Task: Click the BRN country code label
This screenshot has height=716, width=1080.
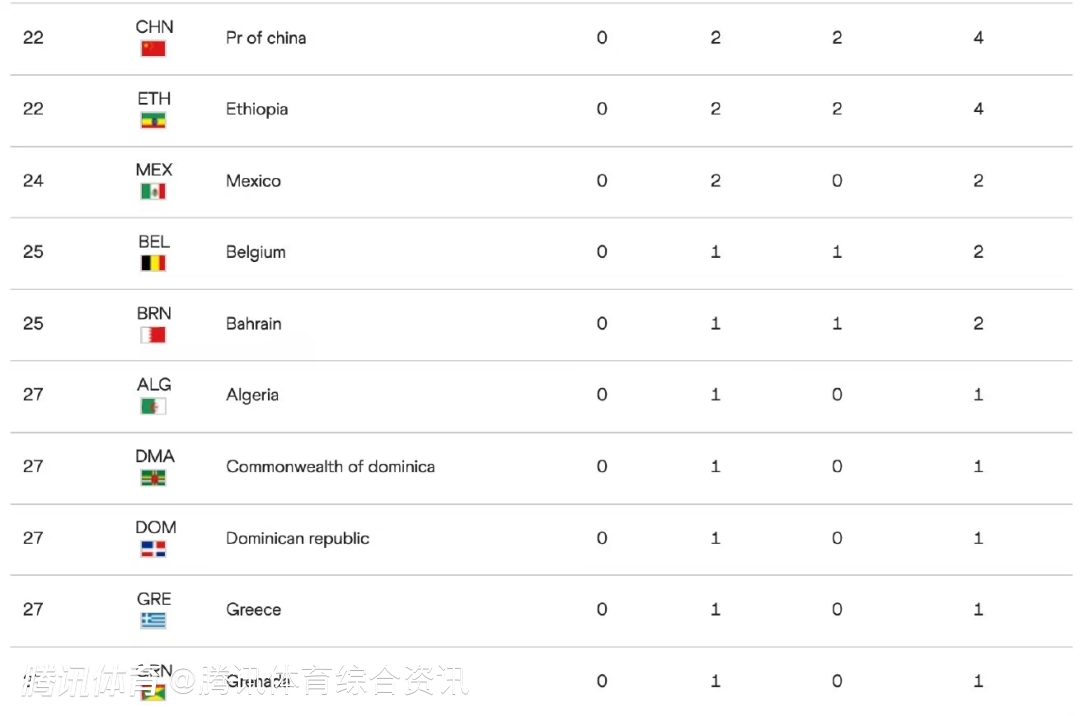Action: tap(154, 313)
